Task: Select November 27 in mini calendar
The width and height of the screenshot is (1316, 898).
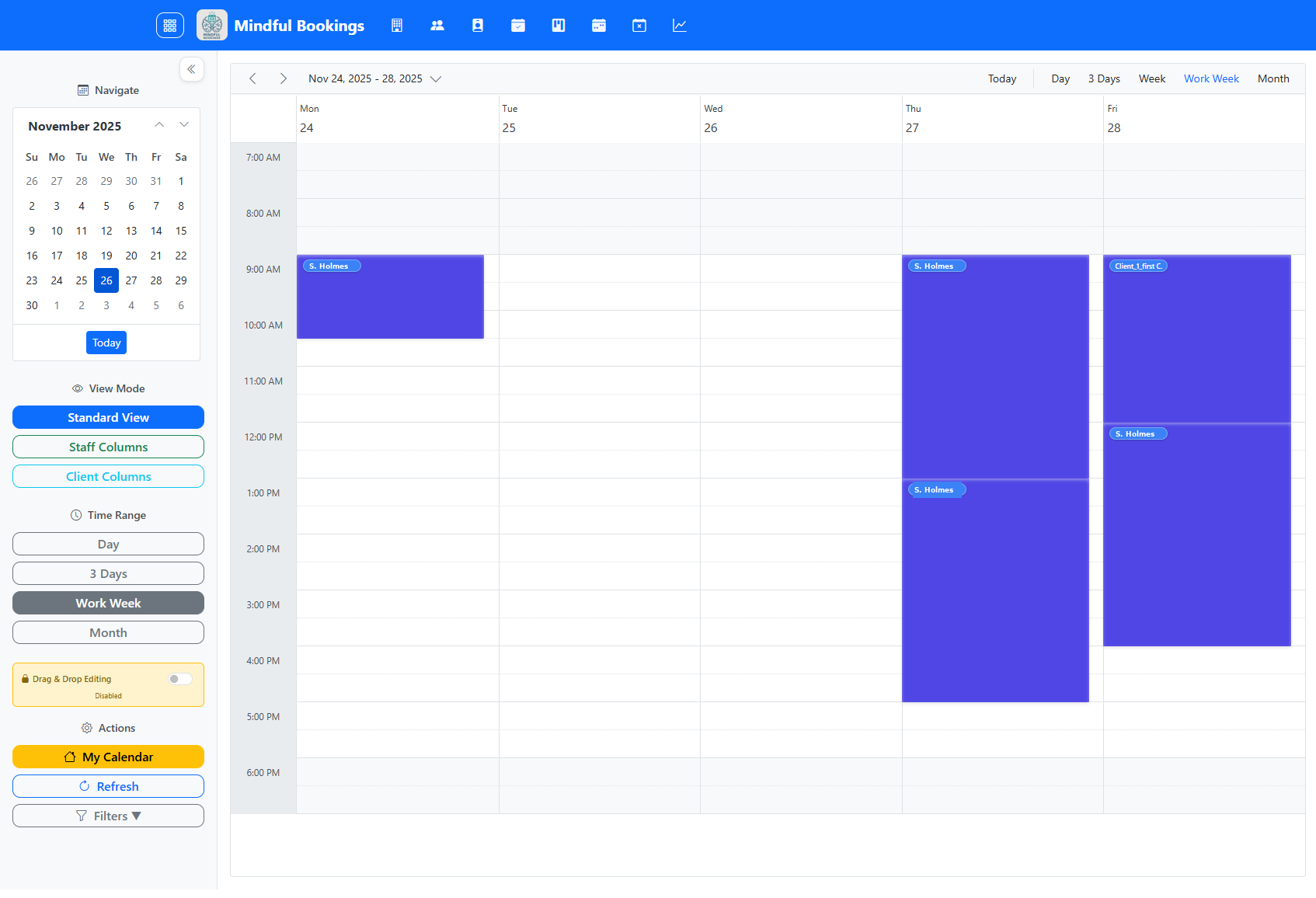Action: tap(131, 280)
